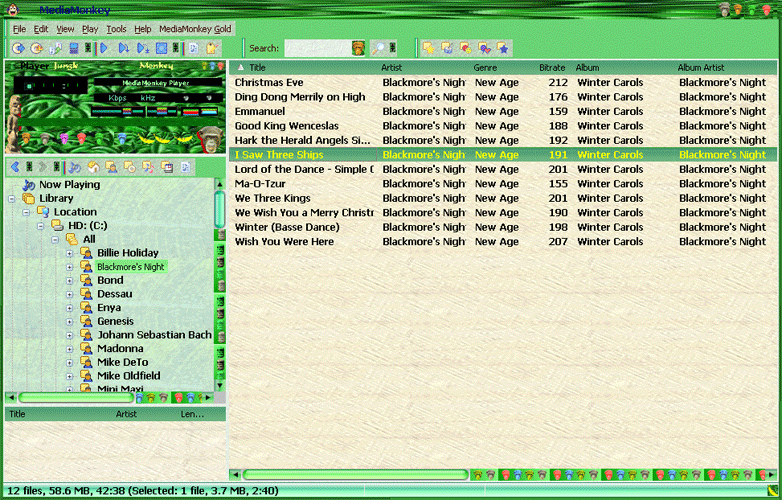
Task: Click the track list horizontal scrollbar
Action: tap(355, 475)
